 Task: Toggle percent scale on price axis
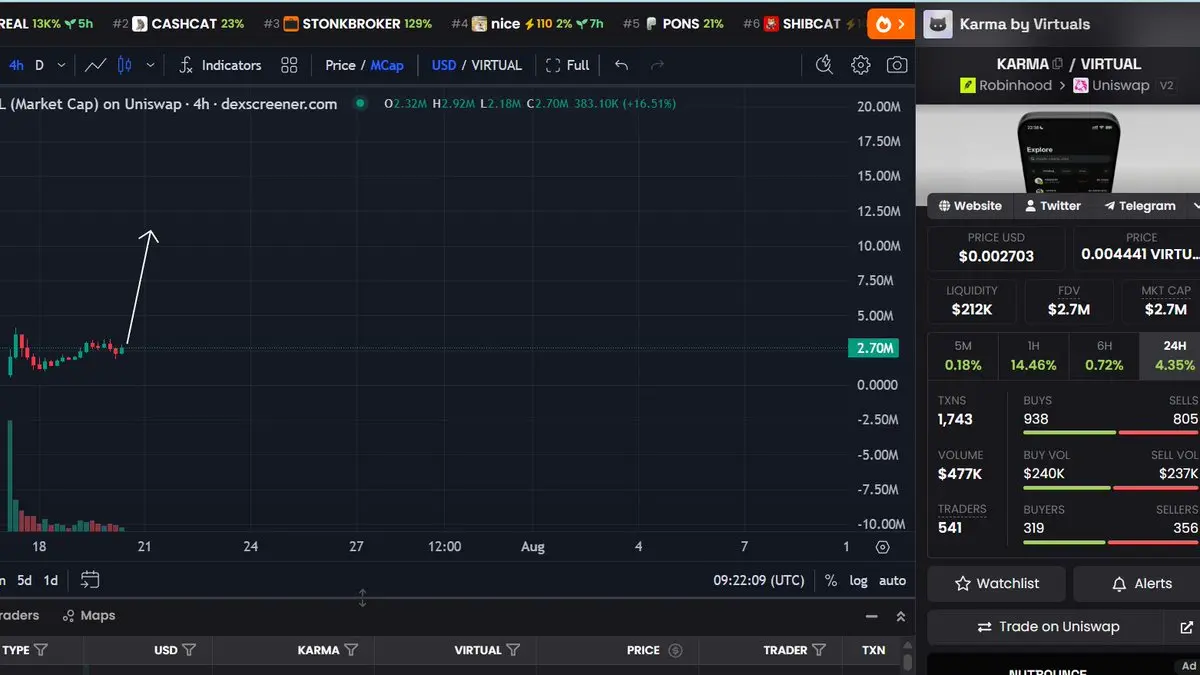pos(831,580)
